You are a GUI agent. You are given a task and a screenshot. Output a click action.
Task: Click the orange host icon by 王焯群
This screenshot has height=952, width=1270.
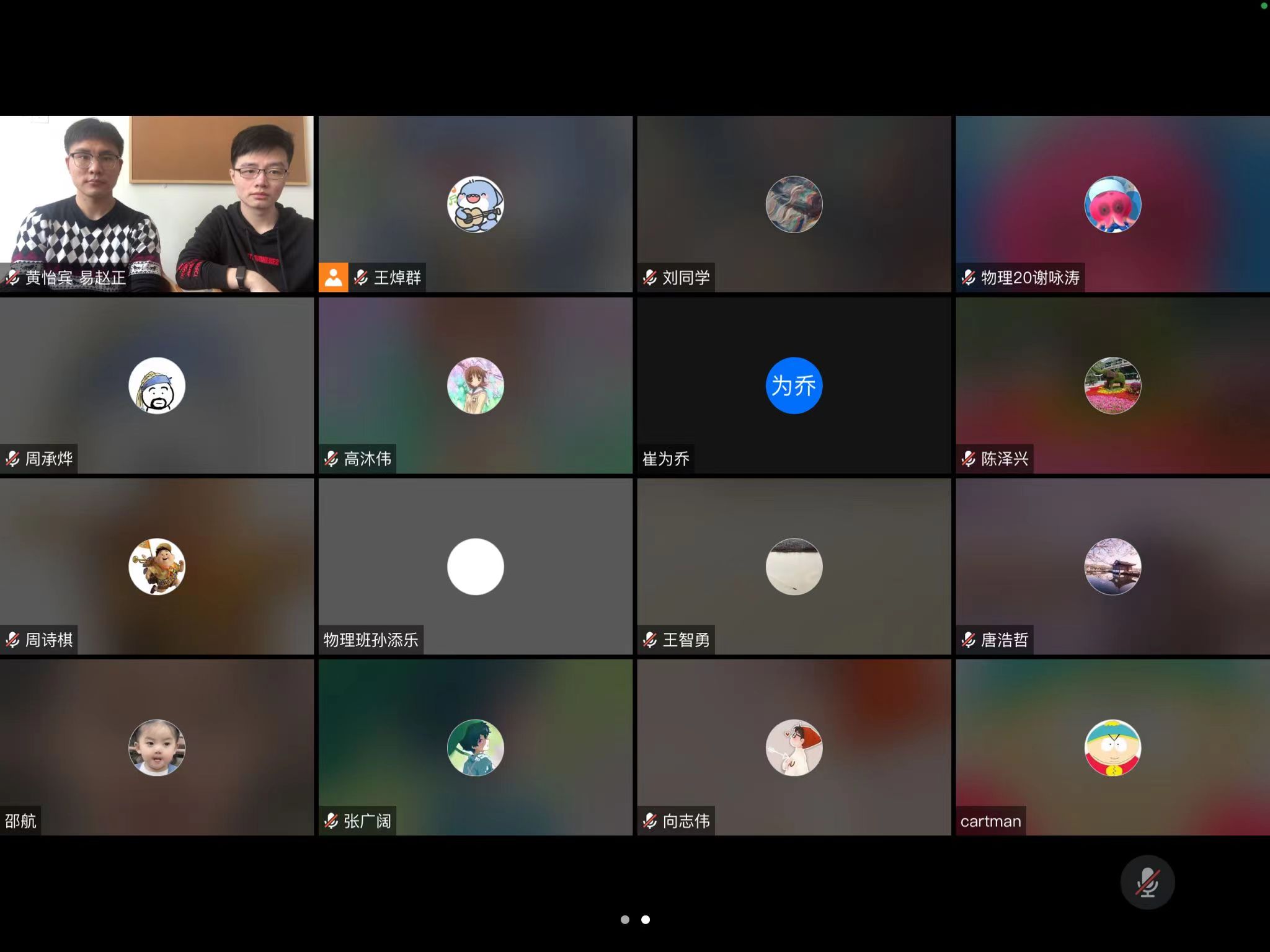(x=333, y=277)
